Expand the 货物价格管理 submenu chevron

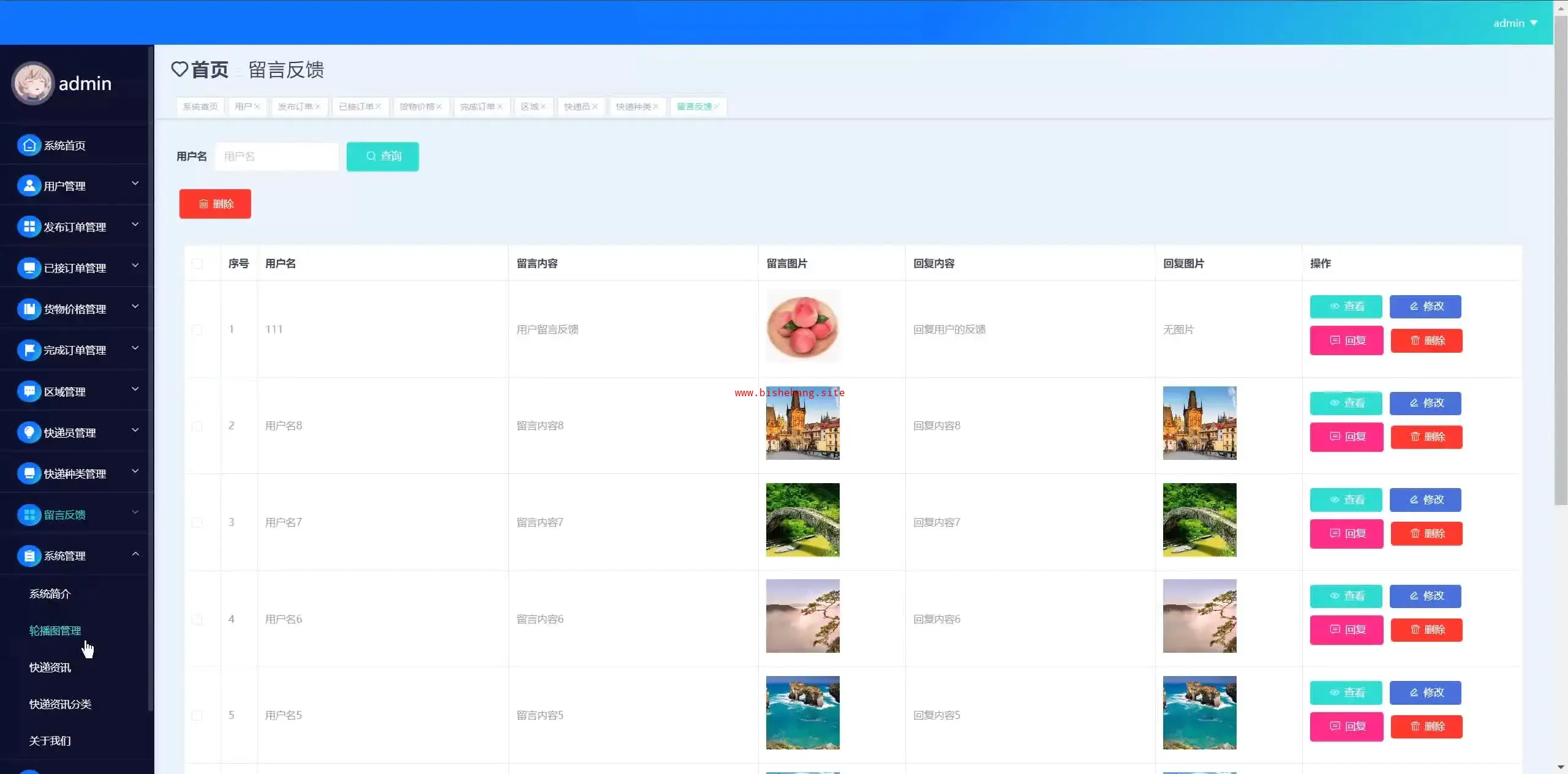coord(135,306)
